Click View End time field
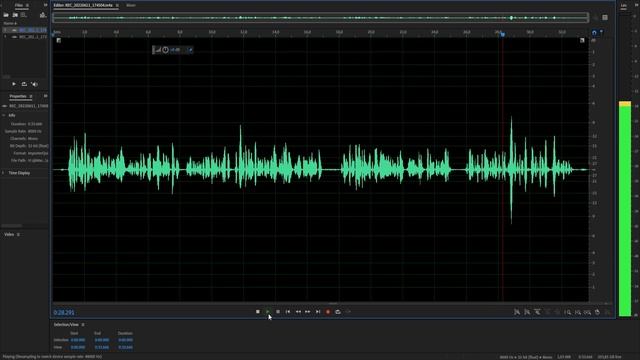This screenshot has width=640, height=360. 102,347
